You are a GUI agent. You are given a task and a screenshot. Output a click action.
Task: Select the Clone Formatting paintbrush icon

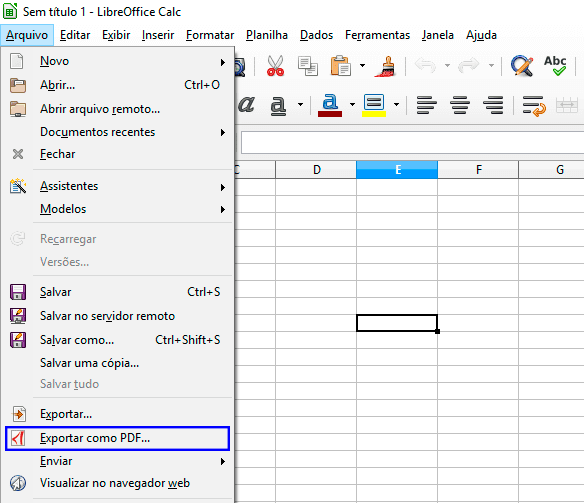[385, 66]
